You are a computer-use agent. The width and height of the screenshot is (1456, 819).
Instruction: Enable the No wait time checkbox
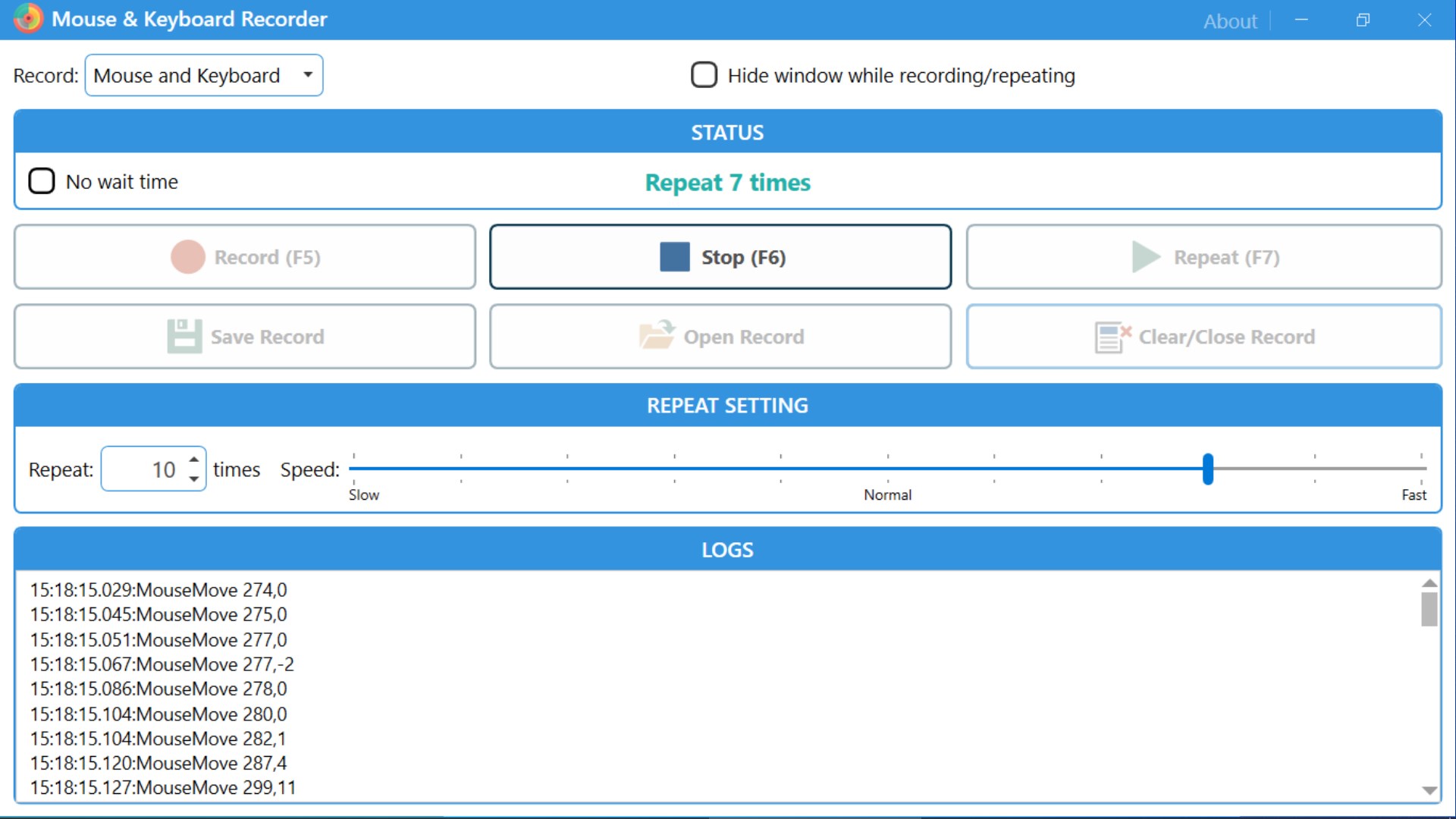pos(42,181)
